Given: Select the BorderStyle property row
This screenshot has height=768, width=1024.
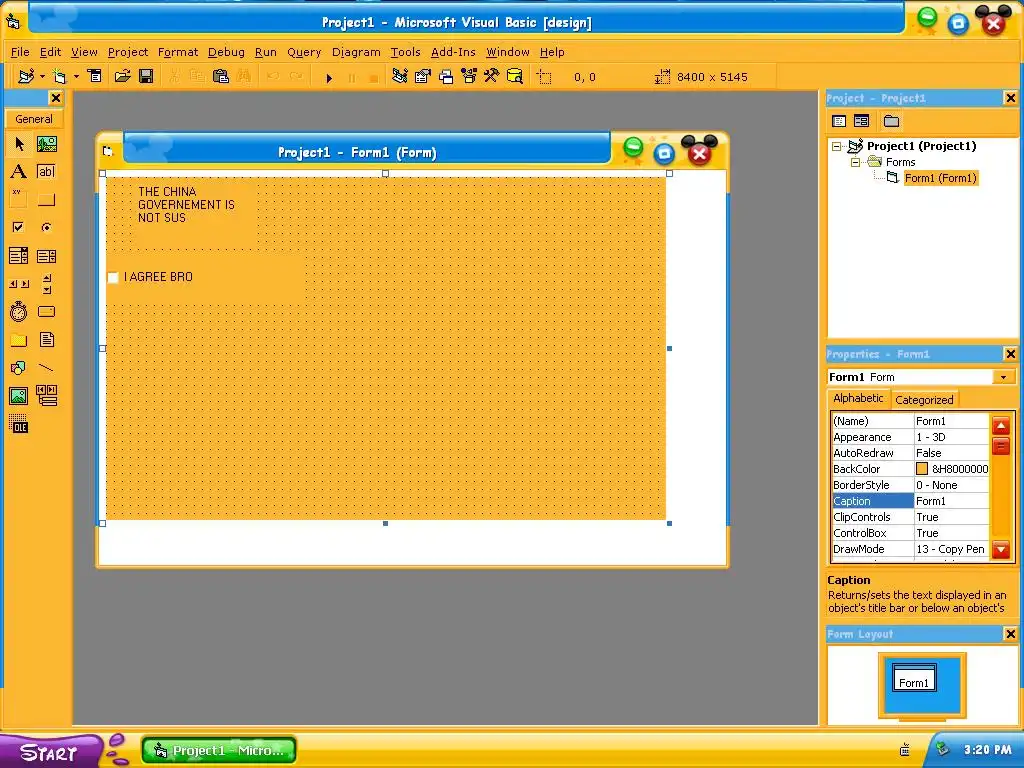Looking at the screenshot, I should click(911, 485).
